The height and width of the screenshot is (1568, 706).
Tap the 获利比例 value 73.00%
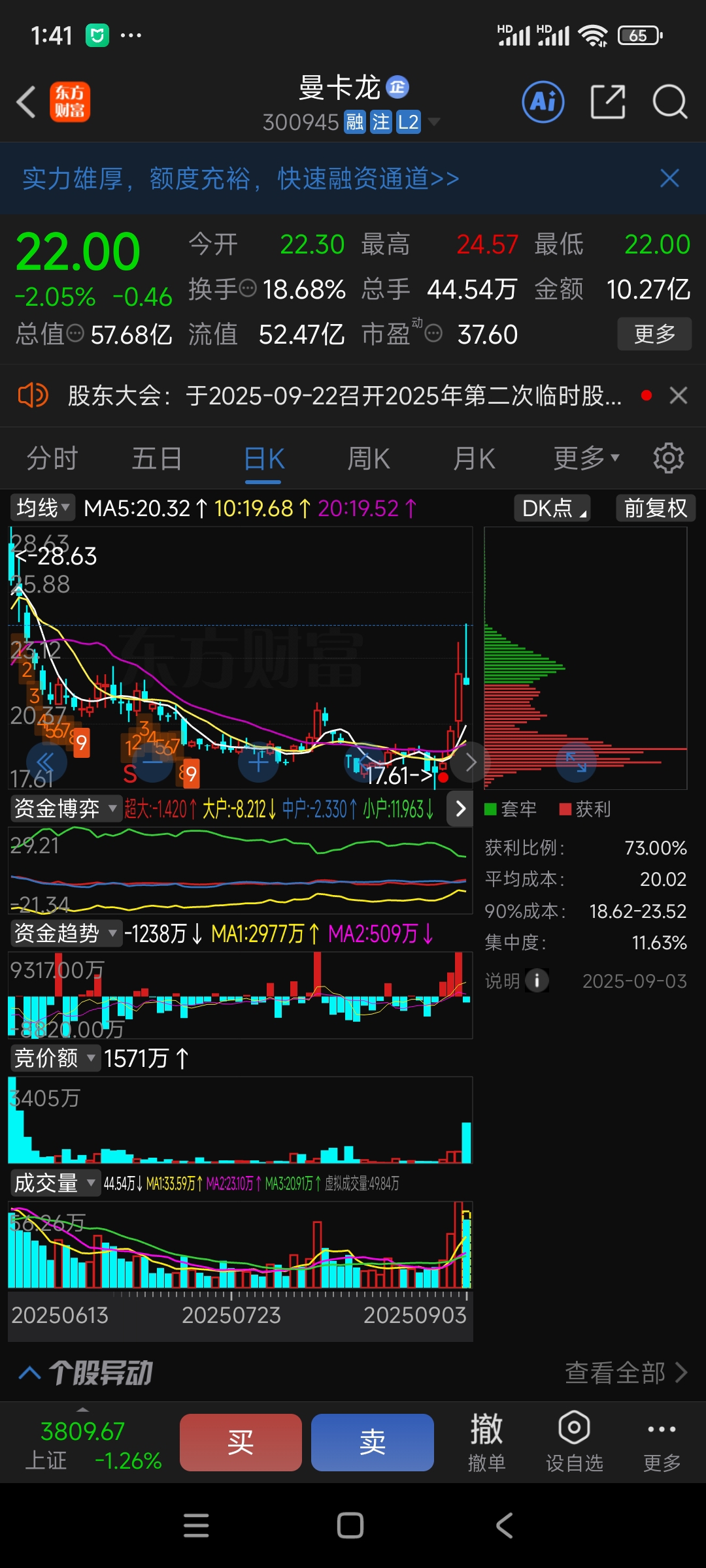click(x=656, y=848)
